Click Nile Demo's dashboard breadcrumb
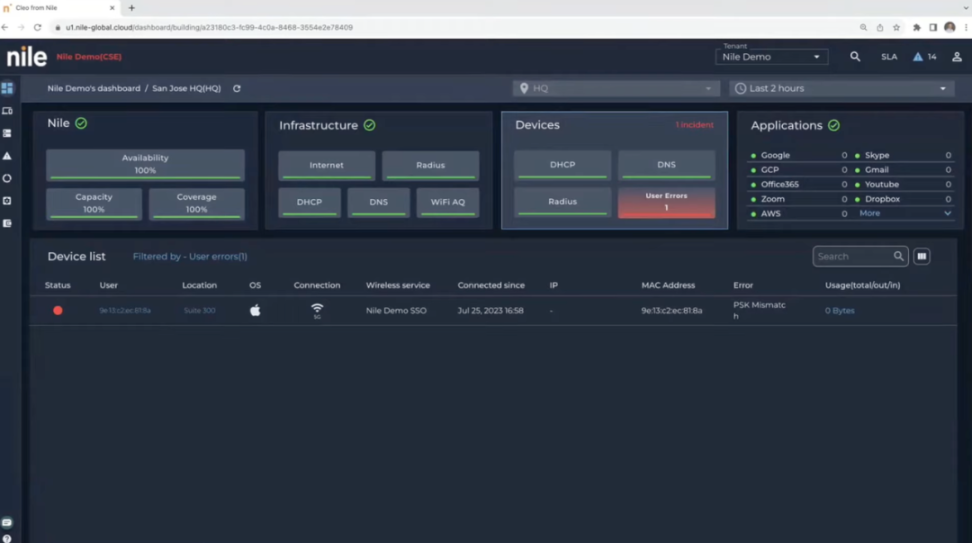Screen dimensions: 972x543 click(x=94, y=89)
